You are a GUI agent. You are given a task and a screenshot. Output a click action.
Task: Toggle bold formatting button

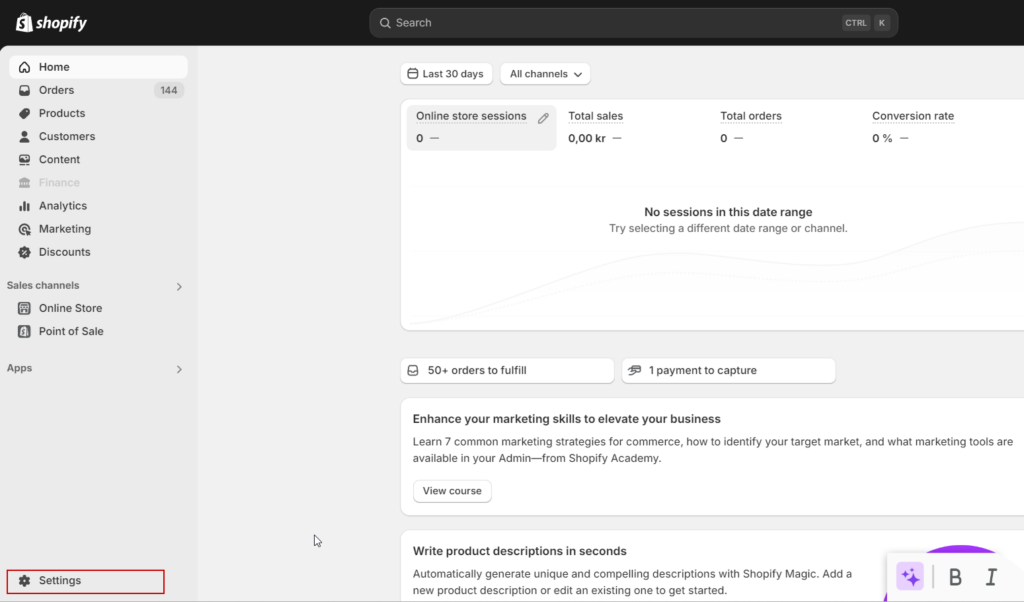(x=955, y=577)
